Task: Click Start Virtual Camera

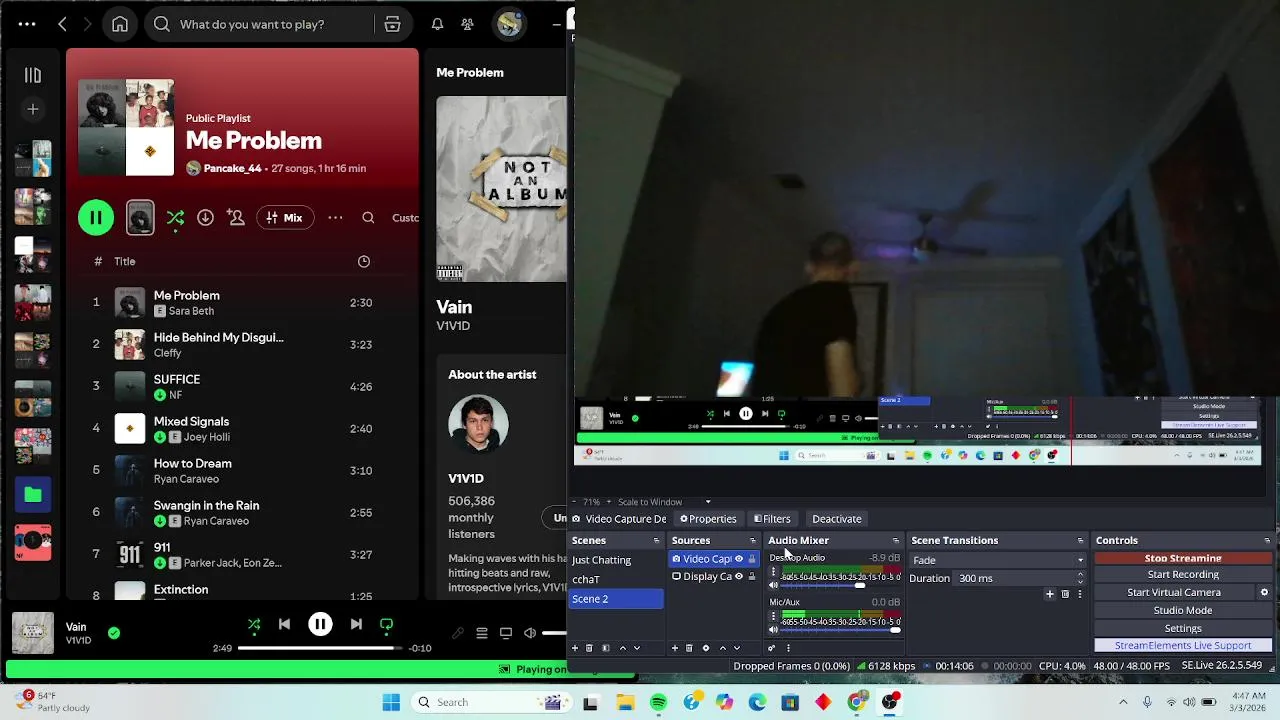Action: click(1174, 592)
